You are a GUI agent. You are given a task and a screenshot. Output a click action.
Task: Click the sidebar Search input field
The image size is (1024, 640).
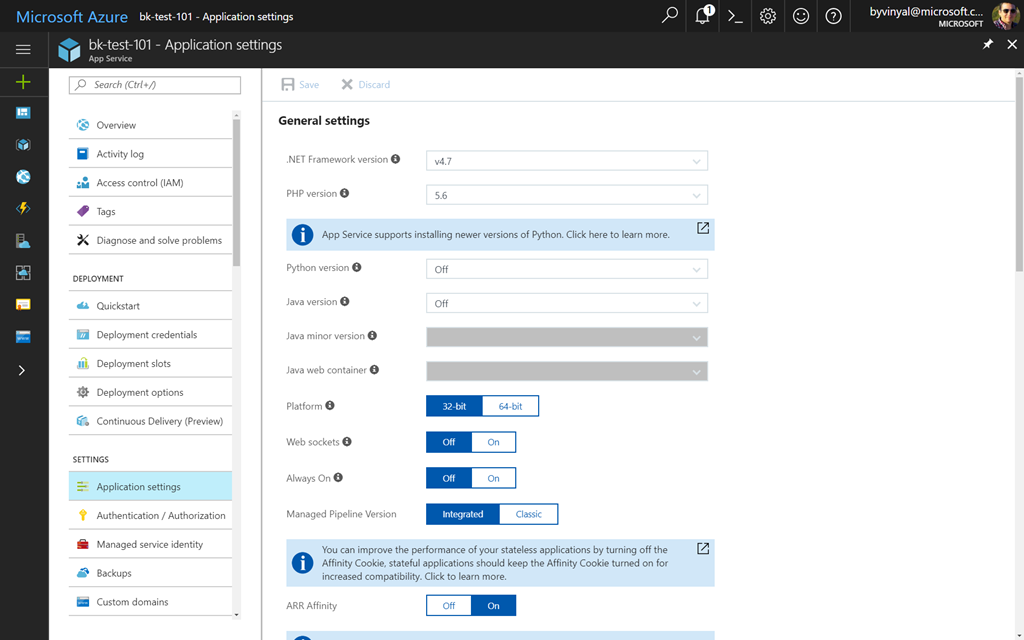coord(155,85)
